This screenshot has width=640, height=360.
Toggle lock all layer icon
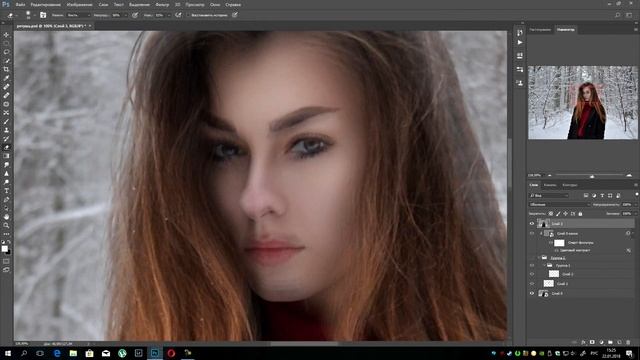point(580,213)
